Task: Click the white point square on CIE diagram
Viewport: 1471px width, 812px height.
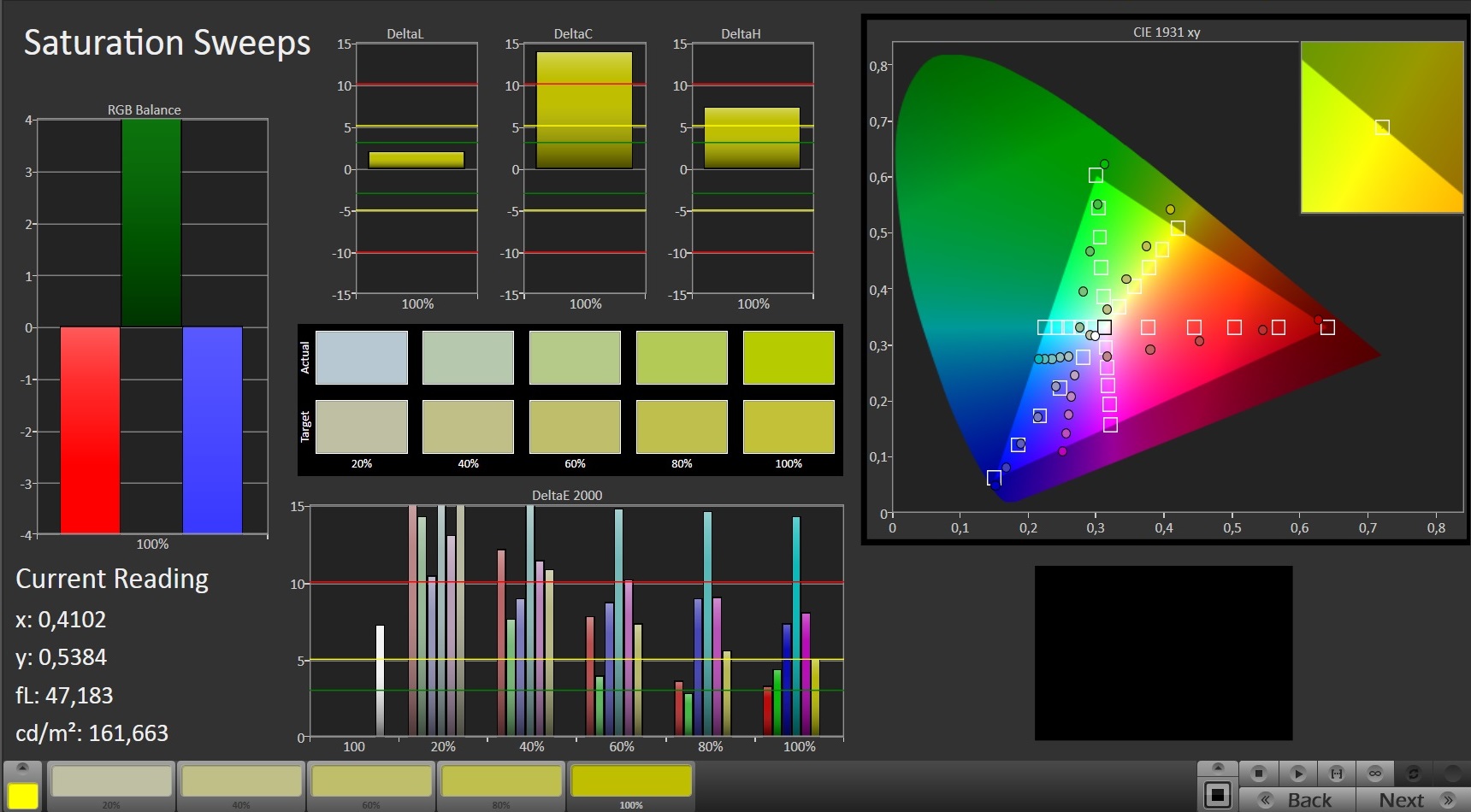Action: (1104, 327)
